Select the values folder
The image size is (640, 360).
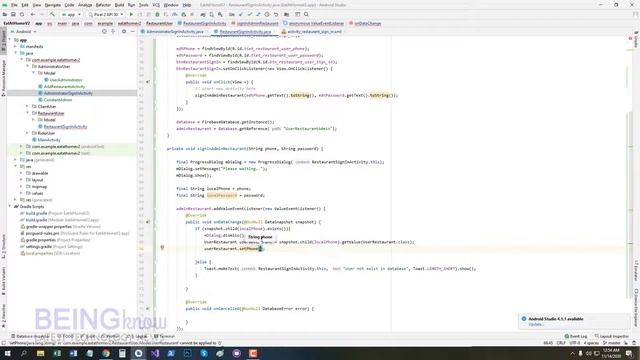coord(37,193)
